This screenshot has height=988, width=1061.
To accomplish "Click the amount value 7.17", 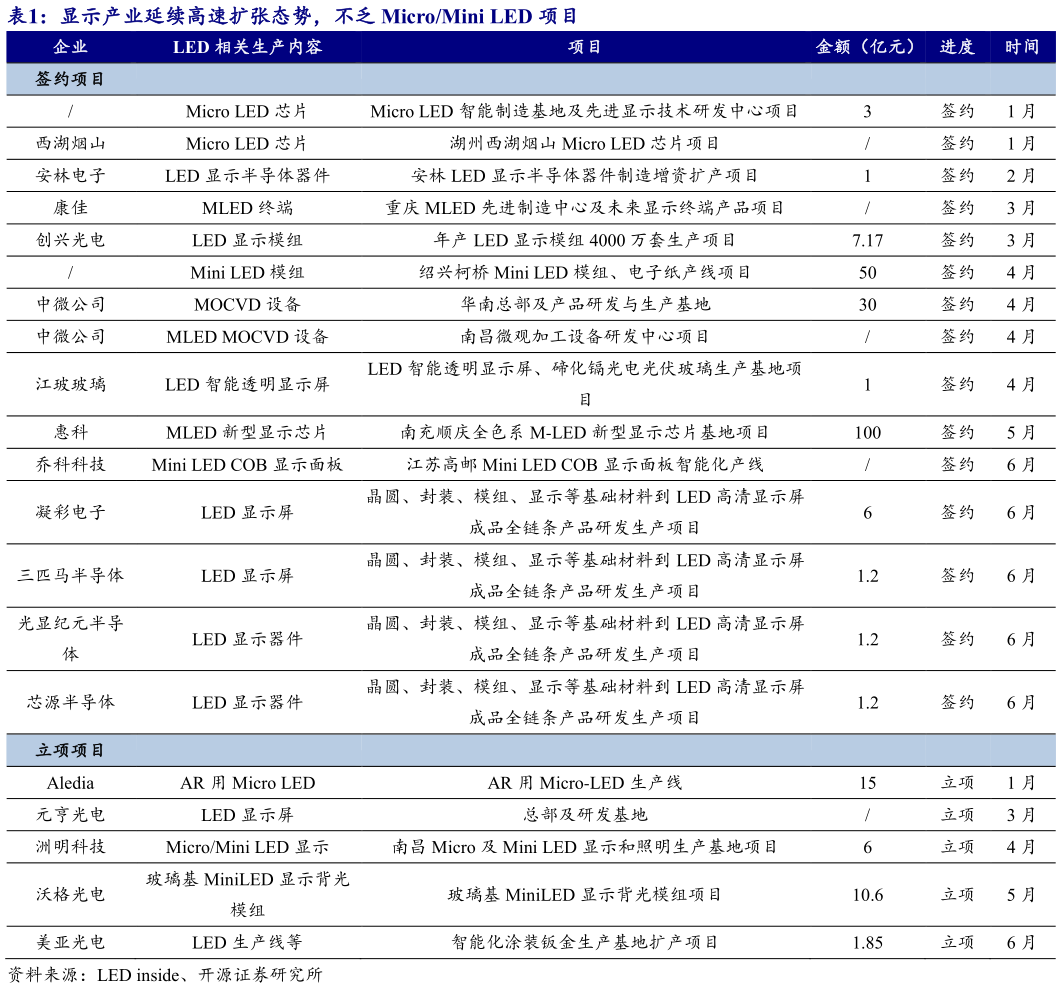I will (867, 240).
